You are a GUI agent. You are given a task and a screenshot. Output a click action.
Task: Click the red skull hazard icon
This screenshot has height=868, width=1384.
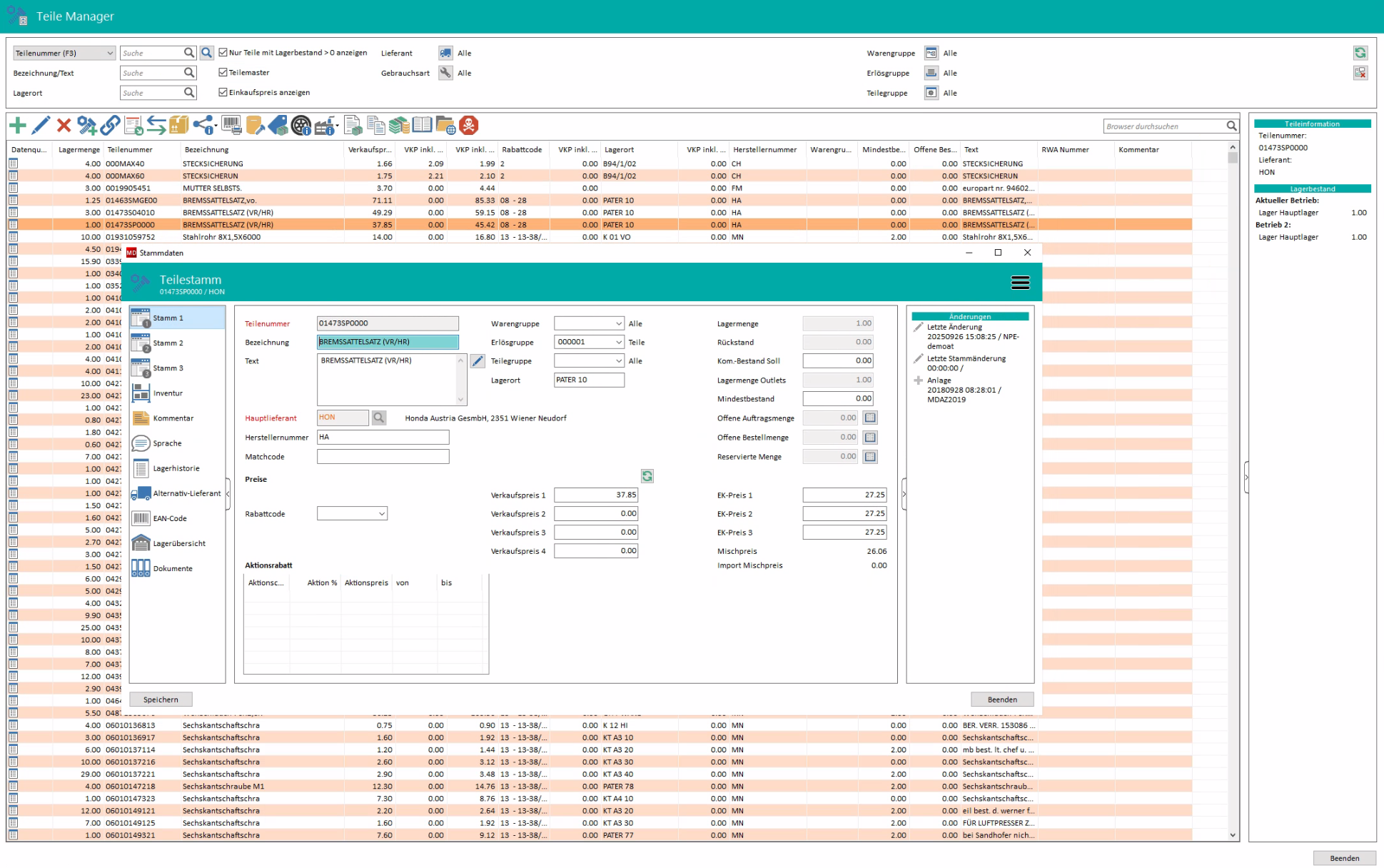pyautogui.click(x=468, y=126)
